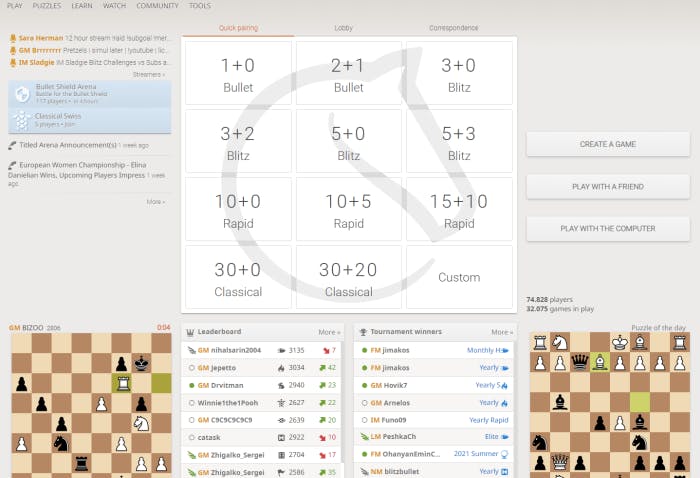Open the Correspondence tab
The image size is (700, 478).
coord(453,29)
